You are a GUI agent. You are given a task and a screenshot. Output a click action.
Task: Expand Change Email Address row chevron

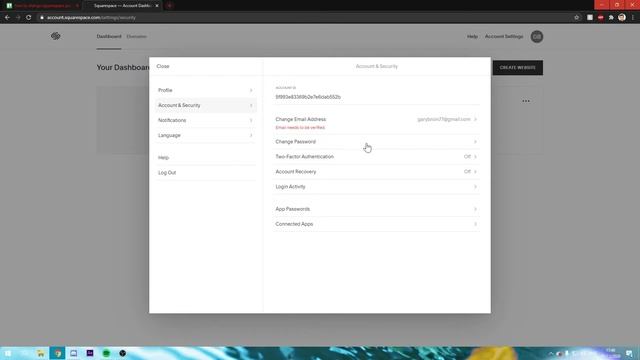(x=475, y=119)
